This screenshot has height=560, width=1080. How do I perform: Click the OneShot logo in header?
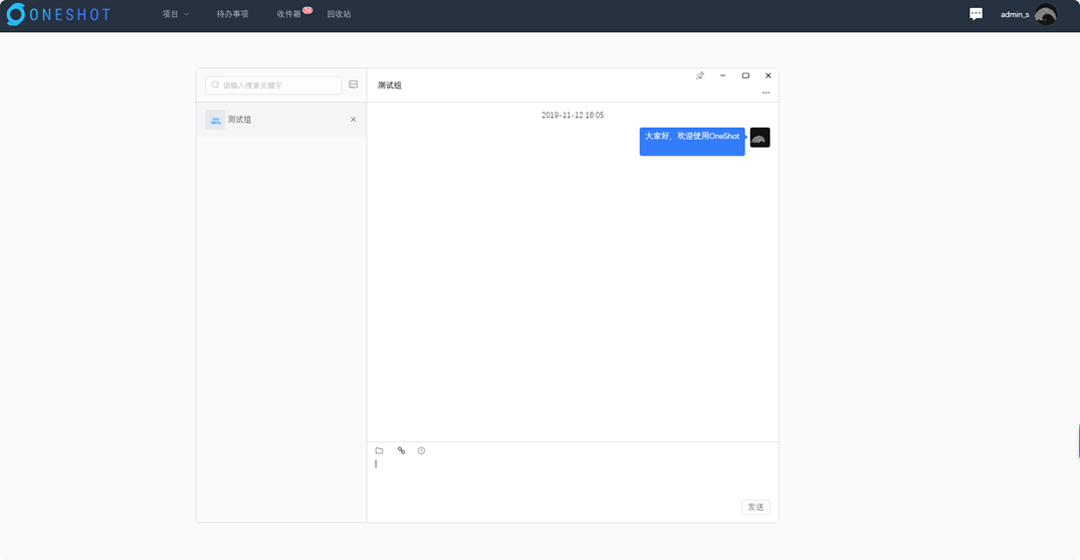[x=58, y=14]
